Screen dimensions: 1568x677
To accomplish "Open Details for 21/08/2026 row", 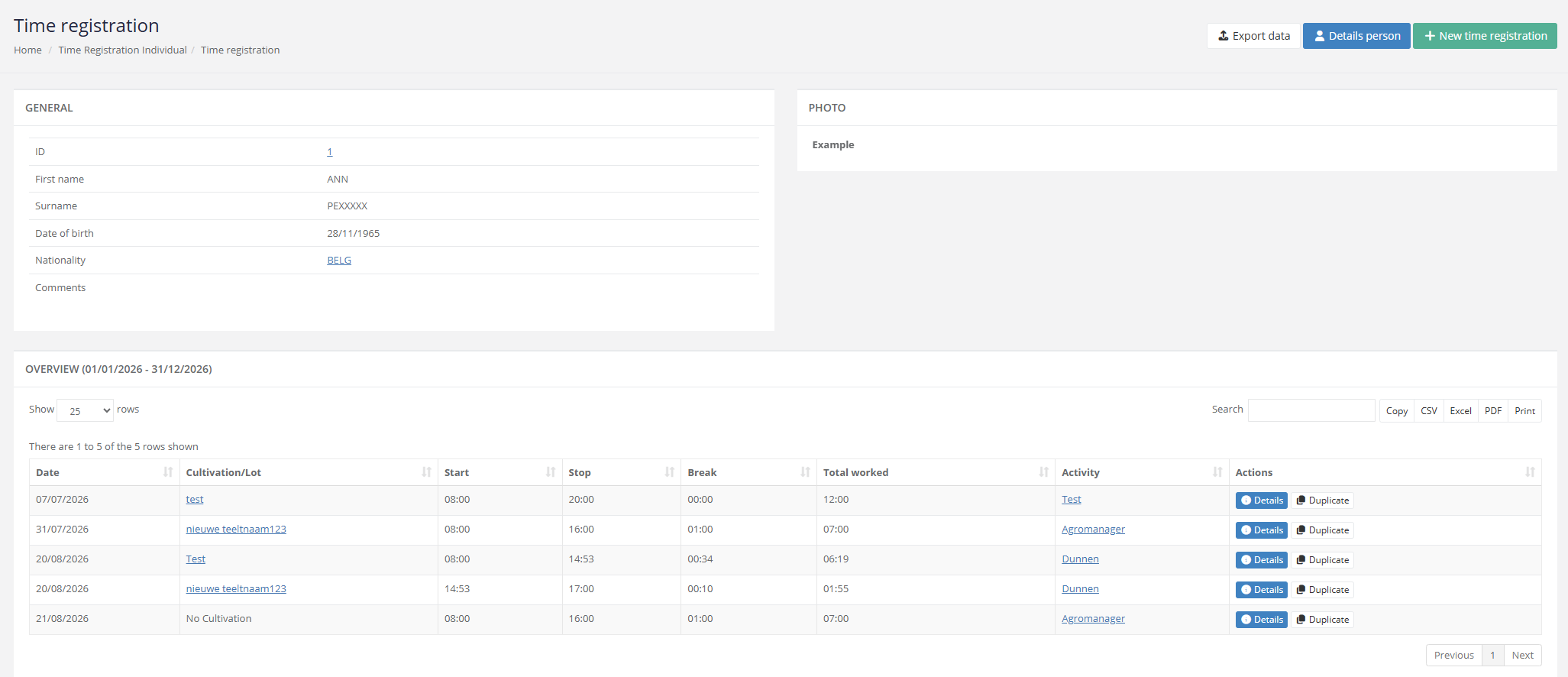I will tap(1262, 620).
